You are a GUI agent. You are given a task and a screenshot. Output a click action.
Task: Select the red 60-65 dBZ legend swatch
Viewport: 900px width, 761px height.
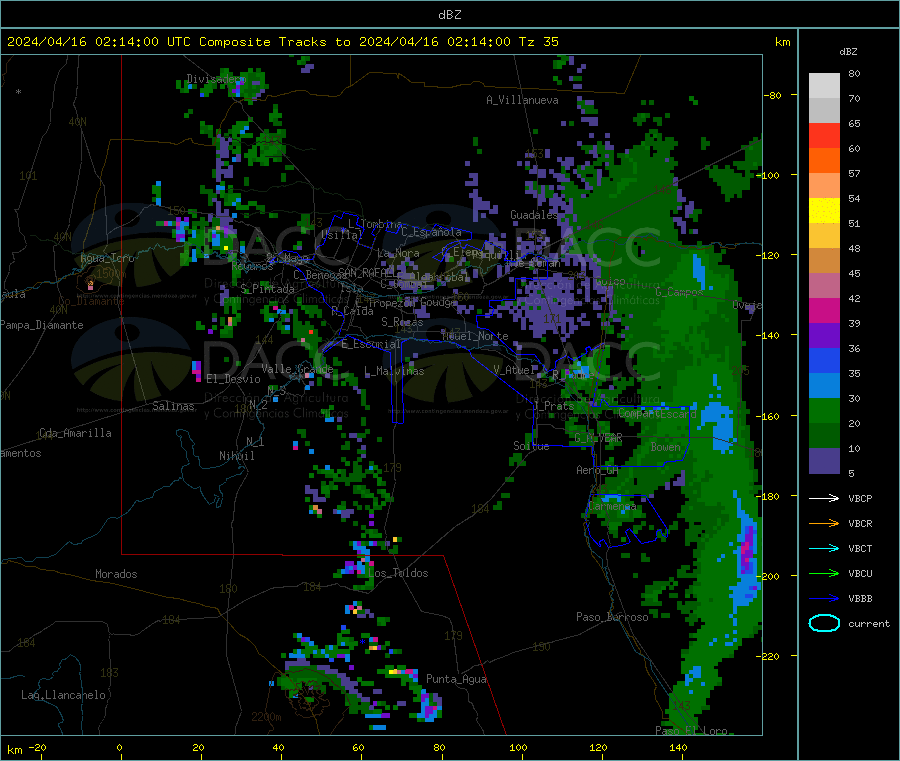point(824,135)
